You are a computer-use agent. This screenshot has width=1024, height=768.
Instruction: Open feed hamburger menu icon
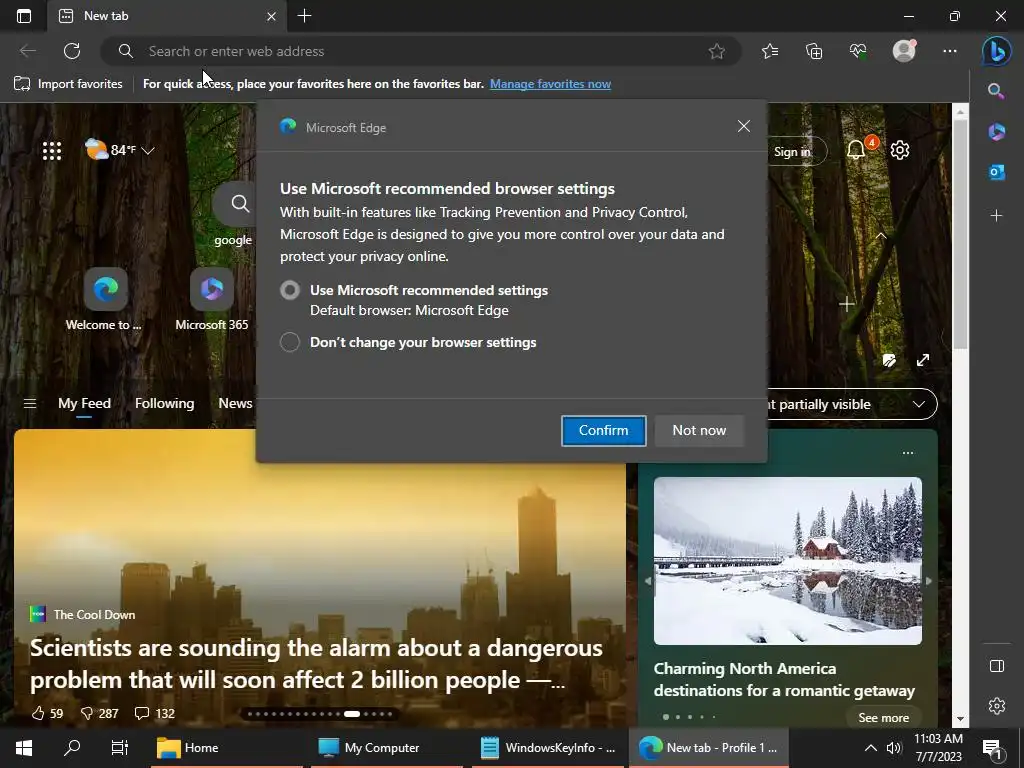(x=29, y=404)
